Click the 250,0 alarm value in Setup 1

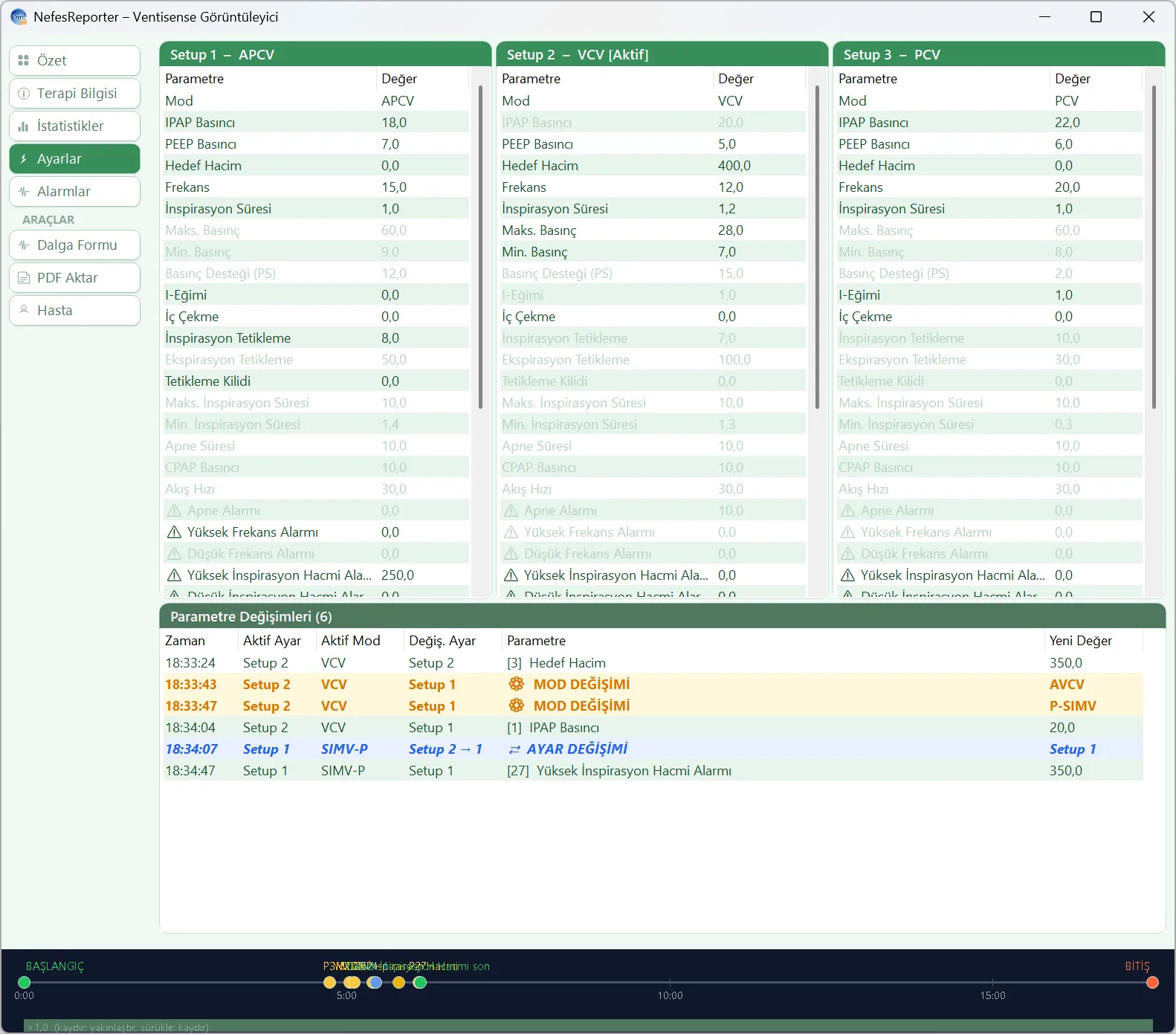[397, 575]
